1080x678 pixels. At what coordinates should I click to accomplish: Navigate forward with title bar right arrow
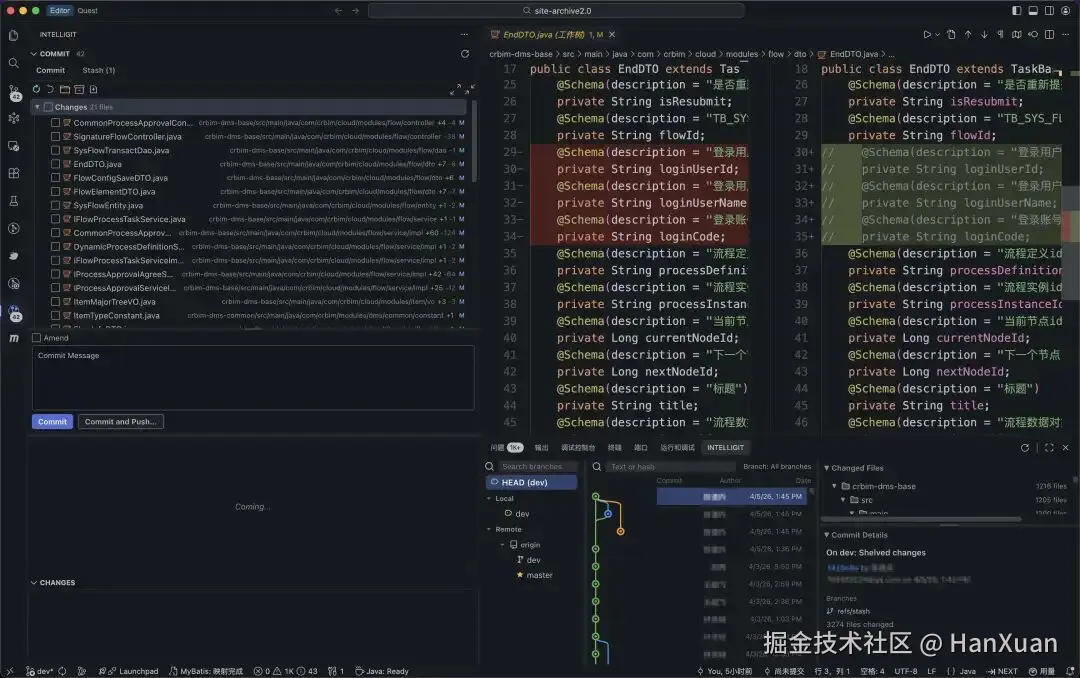pyautogui.click(x=355, y=10)
